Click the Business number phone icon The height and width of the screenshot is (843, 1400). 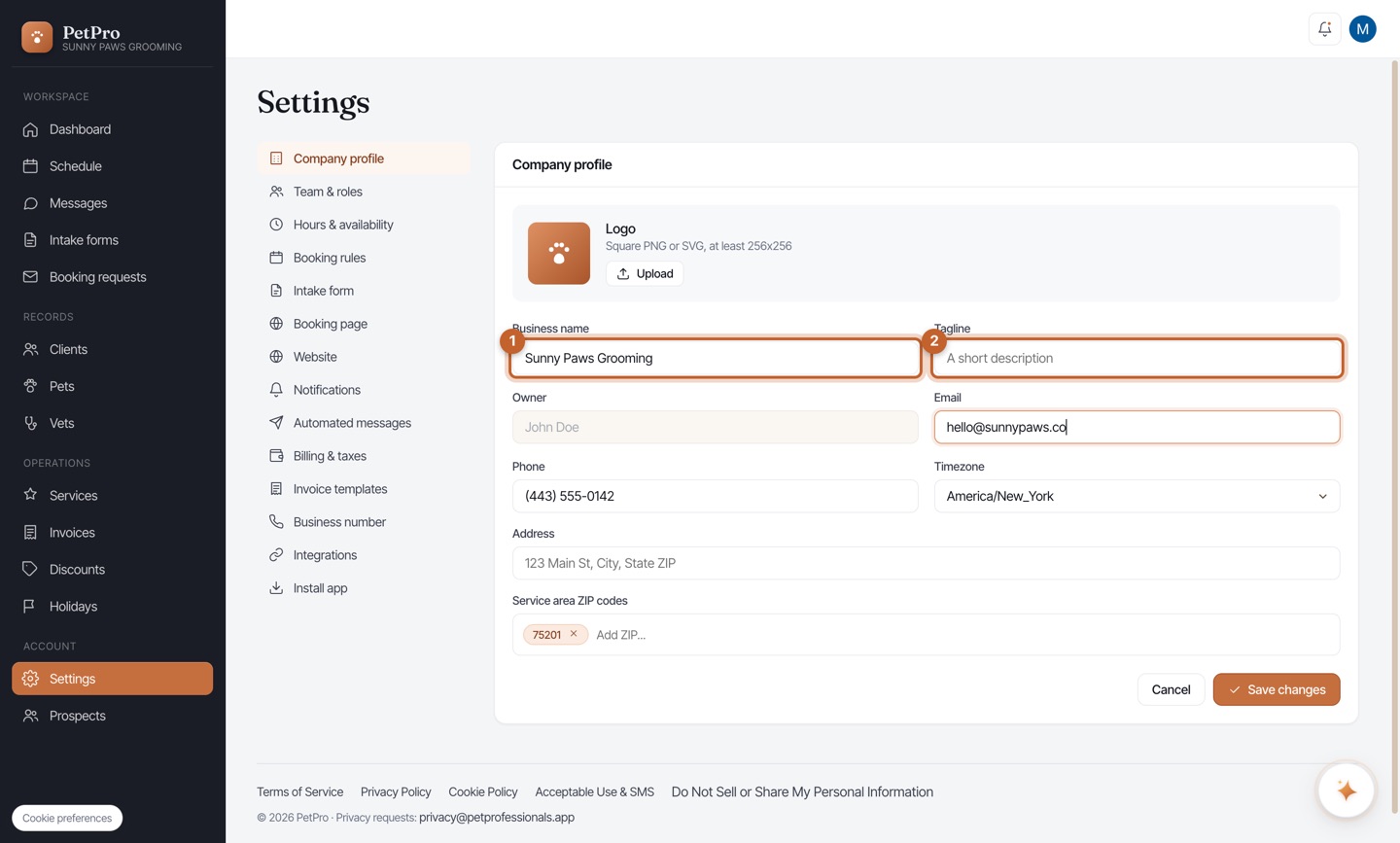[276, 522]
